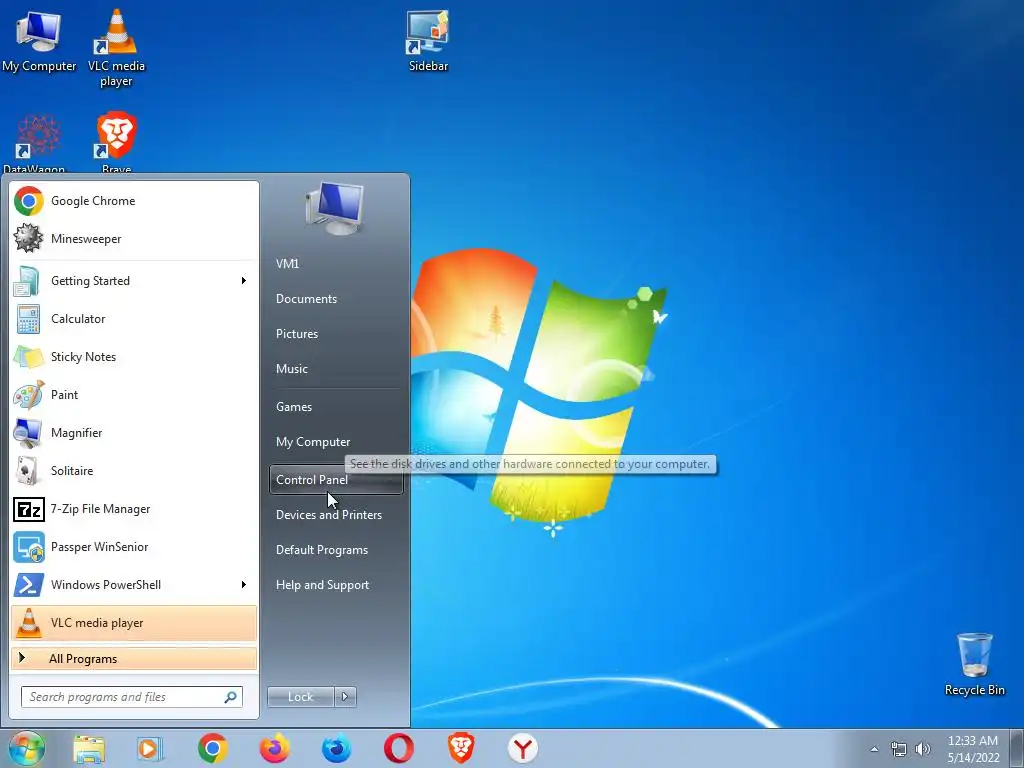The height and width of the screenshot is (768, 1024).
Task: Launch Solitaire from the Start menu
Action: click(134, 470)
